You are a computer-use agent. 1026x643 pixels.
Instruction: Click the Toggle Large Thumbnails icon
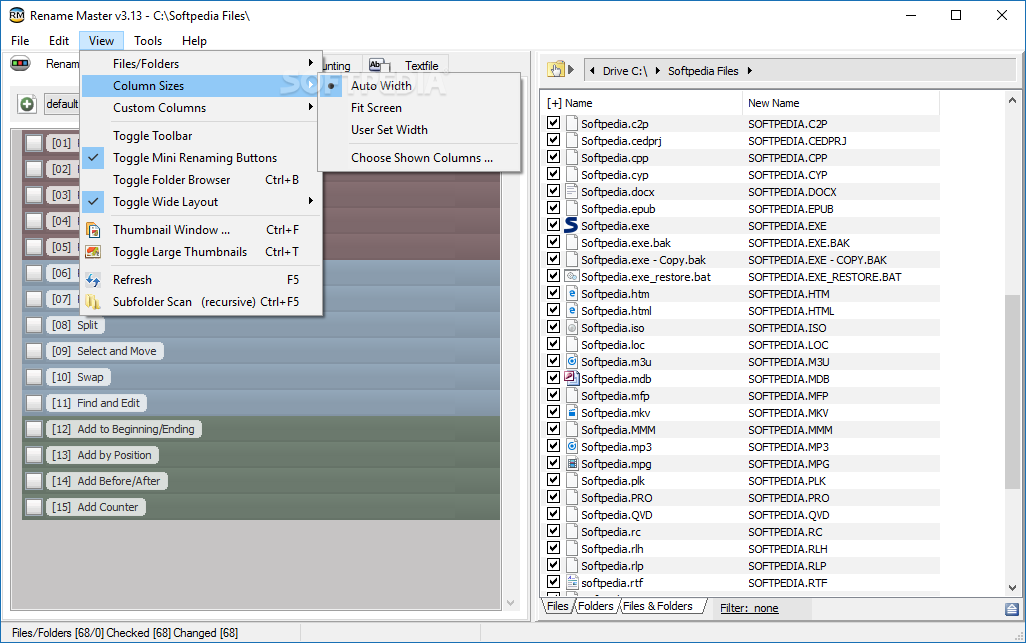[x=94, y=252]
